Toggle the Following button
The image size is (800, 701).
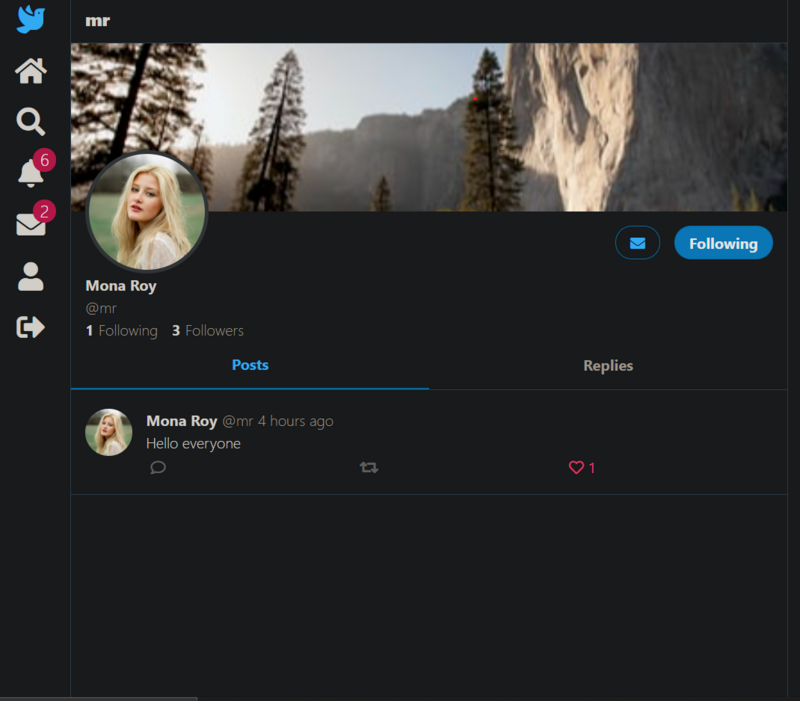click(x=723, y=243)
